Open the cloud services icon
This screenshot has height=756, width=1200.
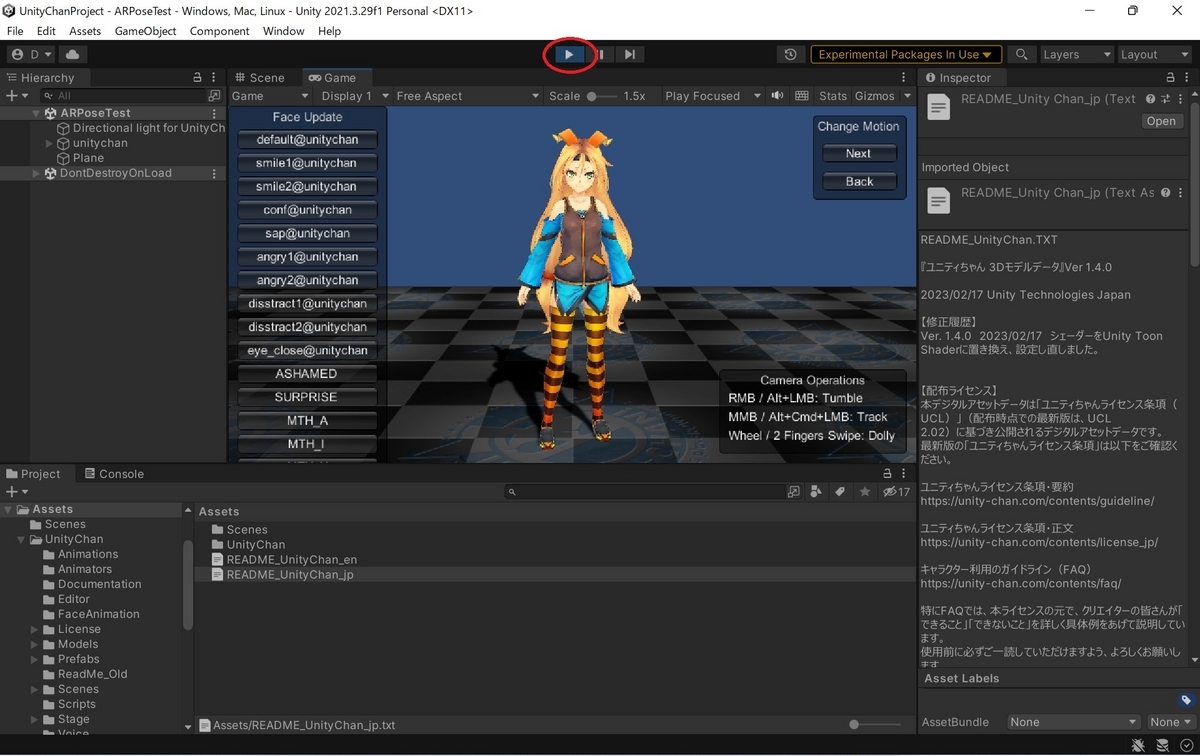pos(72,54)
